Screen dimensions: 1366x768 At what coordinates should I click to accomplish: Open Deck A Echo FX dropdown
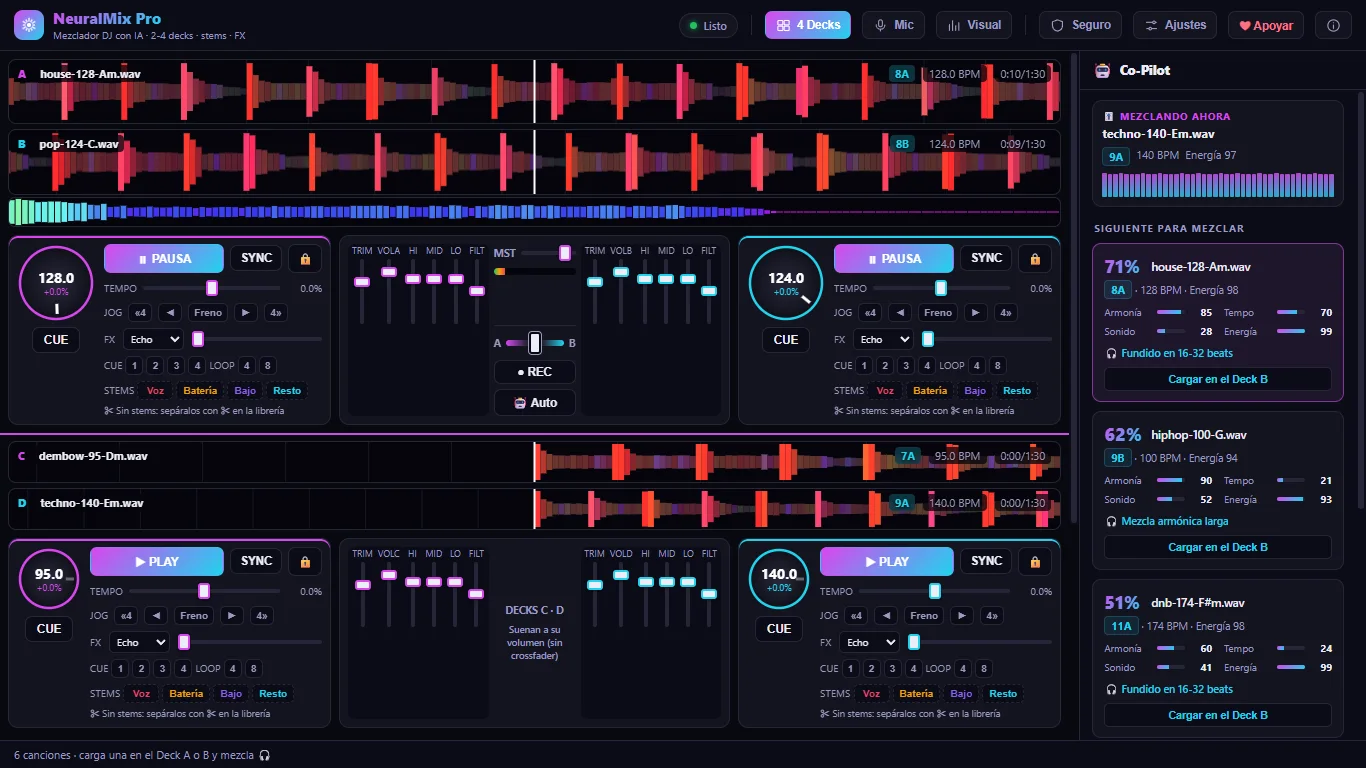tap(153, 340)
